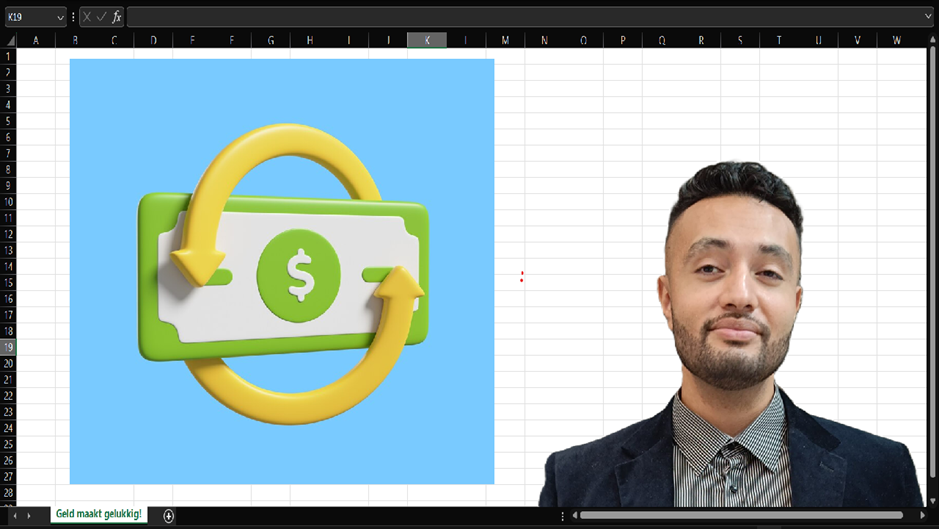Select the dollar bill money image
This screenshot has width=939, height=529.
click(281, 271)
